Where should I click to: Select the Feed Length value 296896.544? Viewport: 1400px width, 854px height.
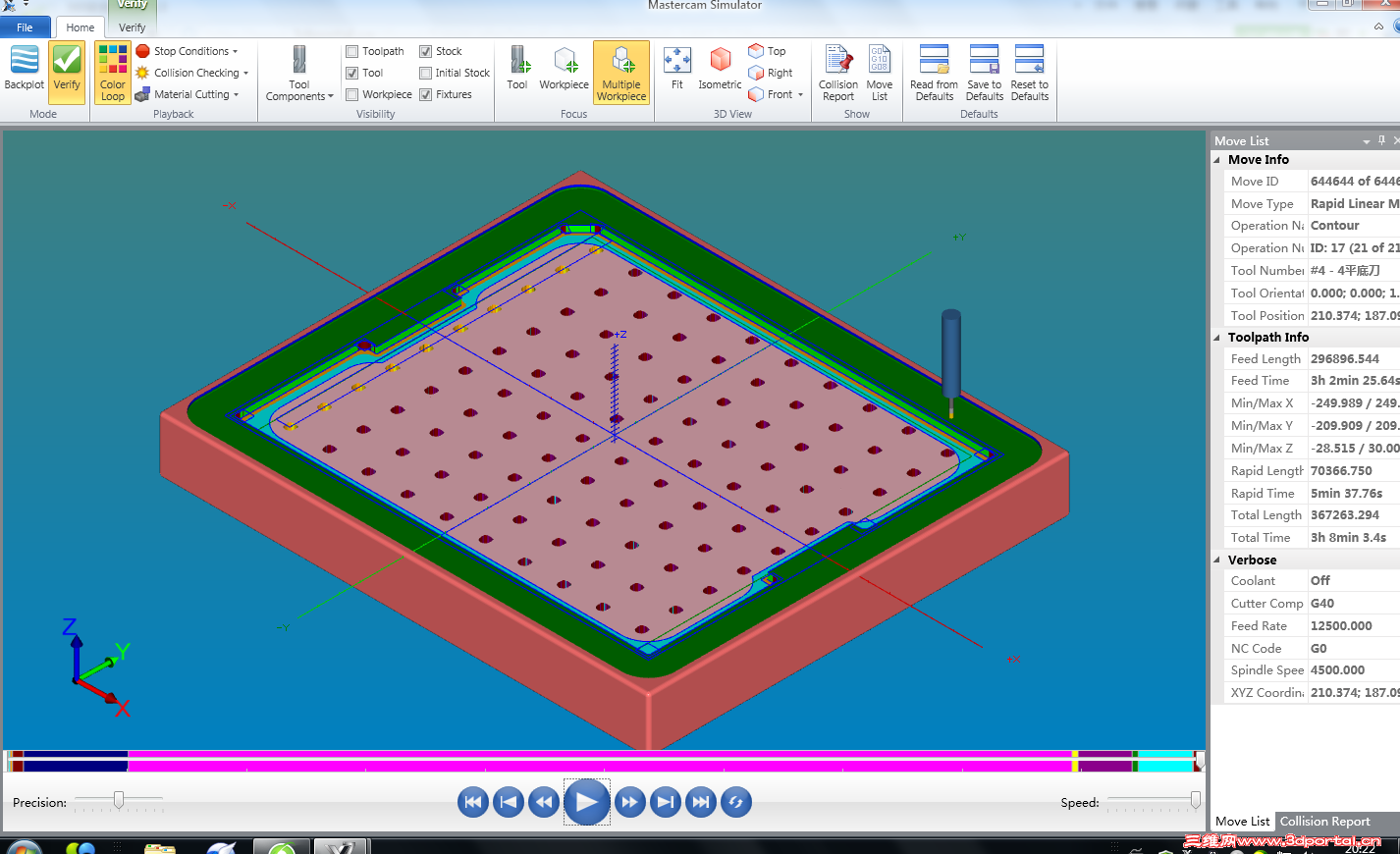[x=1354, y=359]
